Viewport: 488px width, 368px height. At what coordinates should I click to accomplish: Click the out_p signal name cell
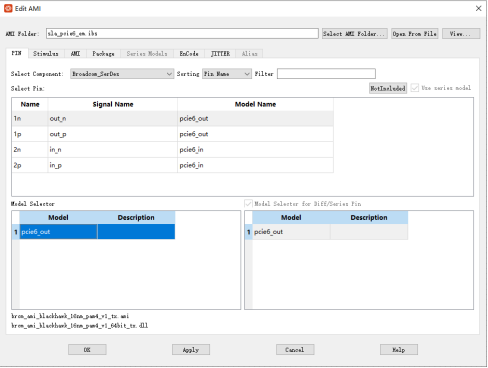point(113,134)
